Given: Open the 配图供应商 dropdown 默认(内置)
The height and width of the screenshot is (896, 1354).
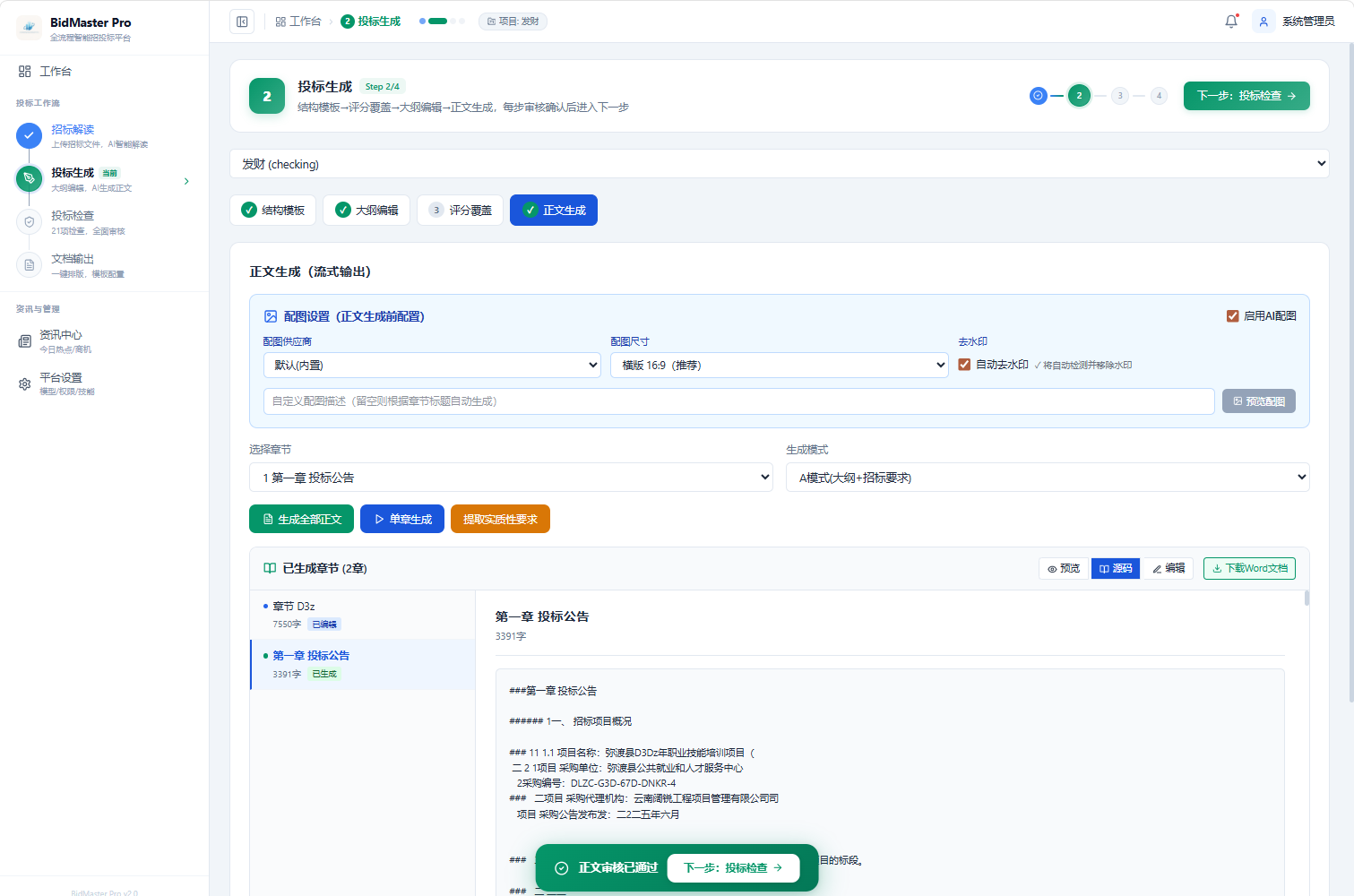Looking at the screenshot, I should (432, 365).
